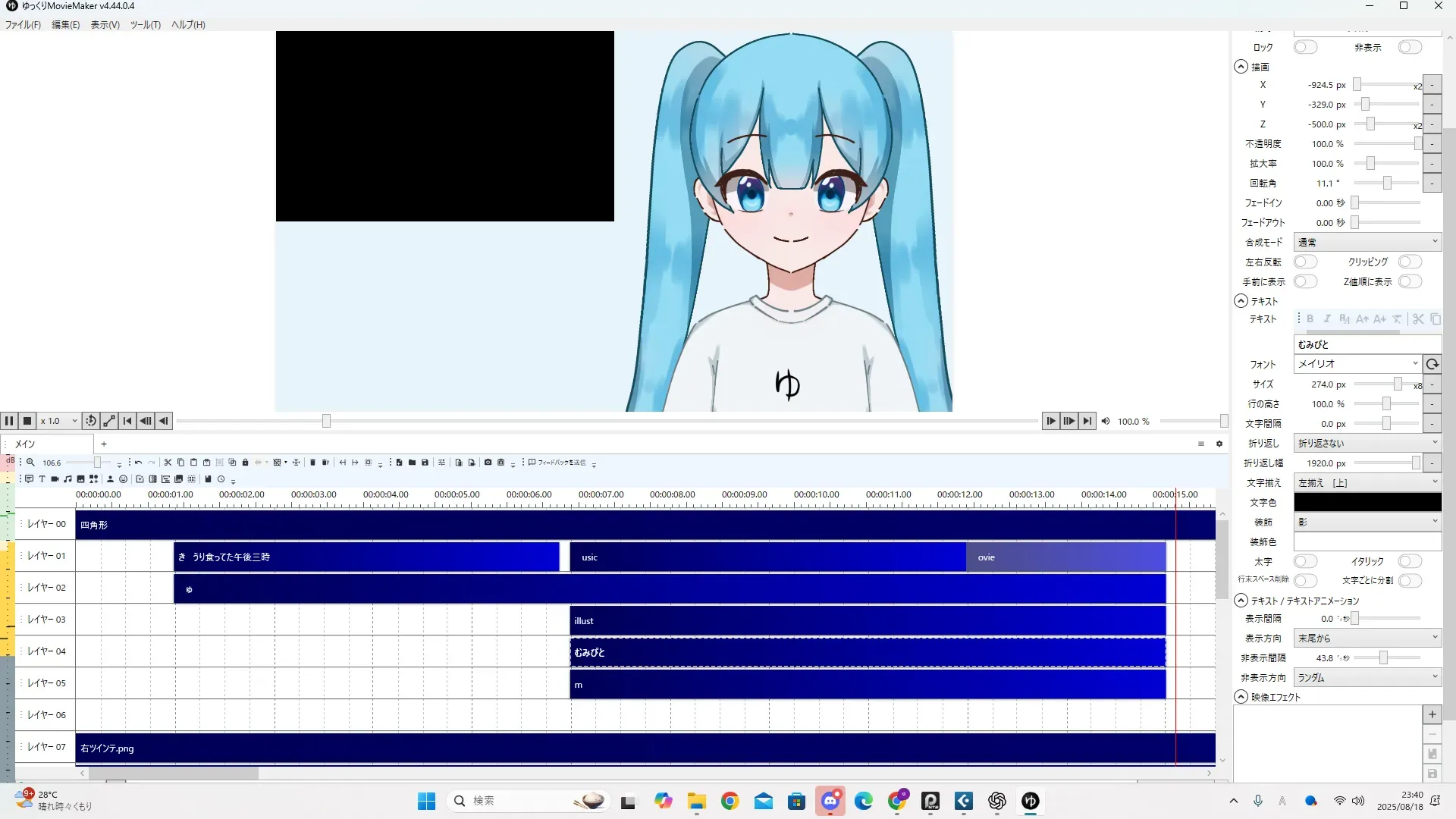Collapse the 描画 section expander

click(x=1241, y=67)
